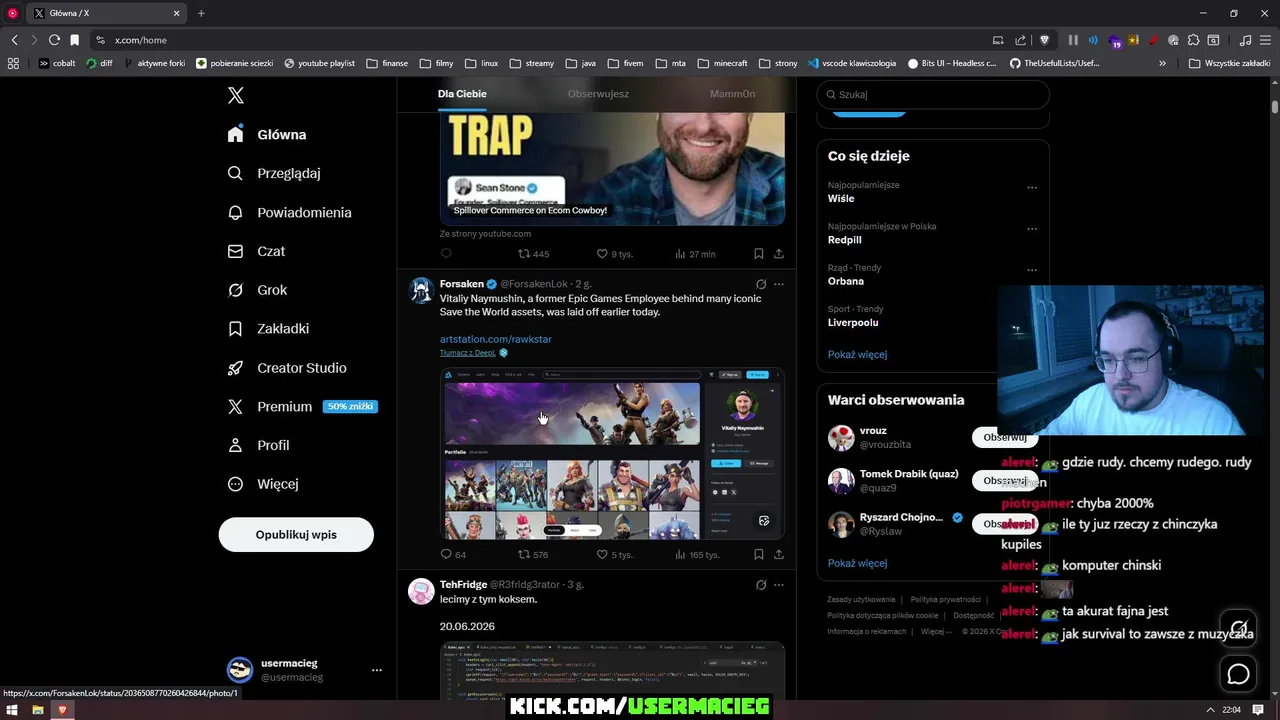Viewport: 1280px width, 720px height.
Task: Click Tłumacz z DeepL translation link
Action: [467, 353]
